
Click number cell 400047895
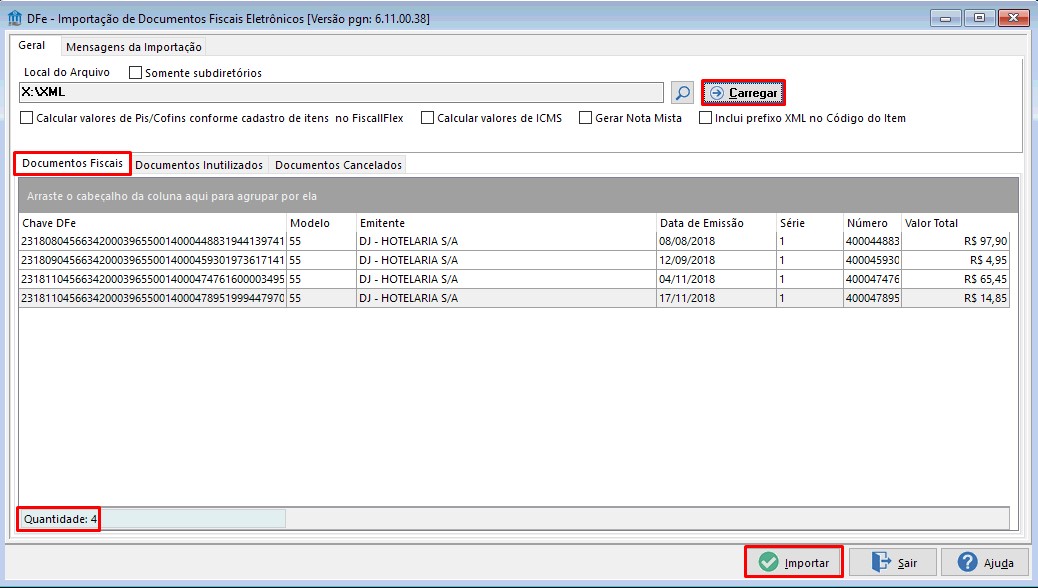pyautogui.click(x=872, y=298)
